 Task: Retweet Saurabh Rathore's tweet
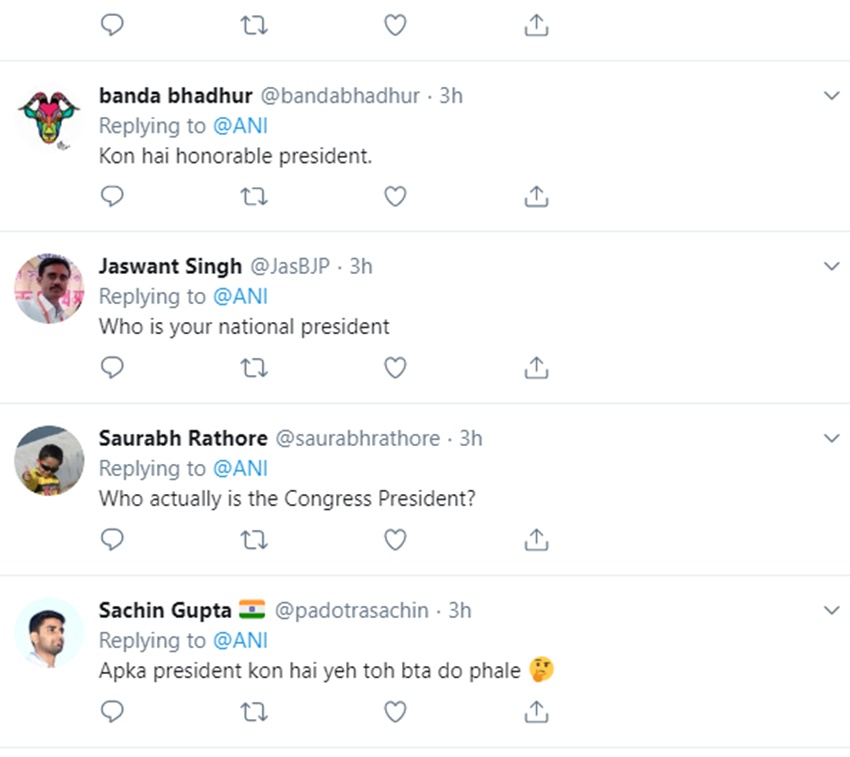tap(254, 540)
